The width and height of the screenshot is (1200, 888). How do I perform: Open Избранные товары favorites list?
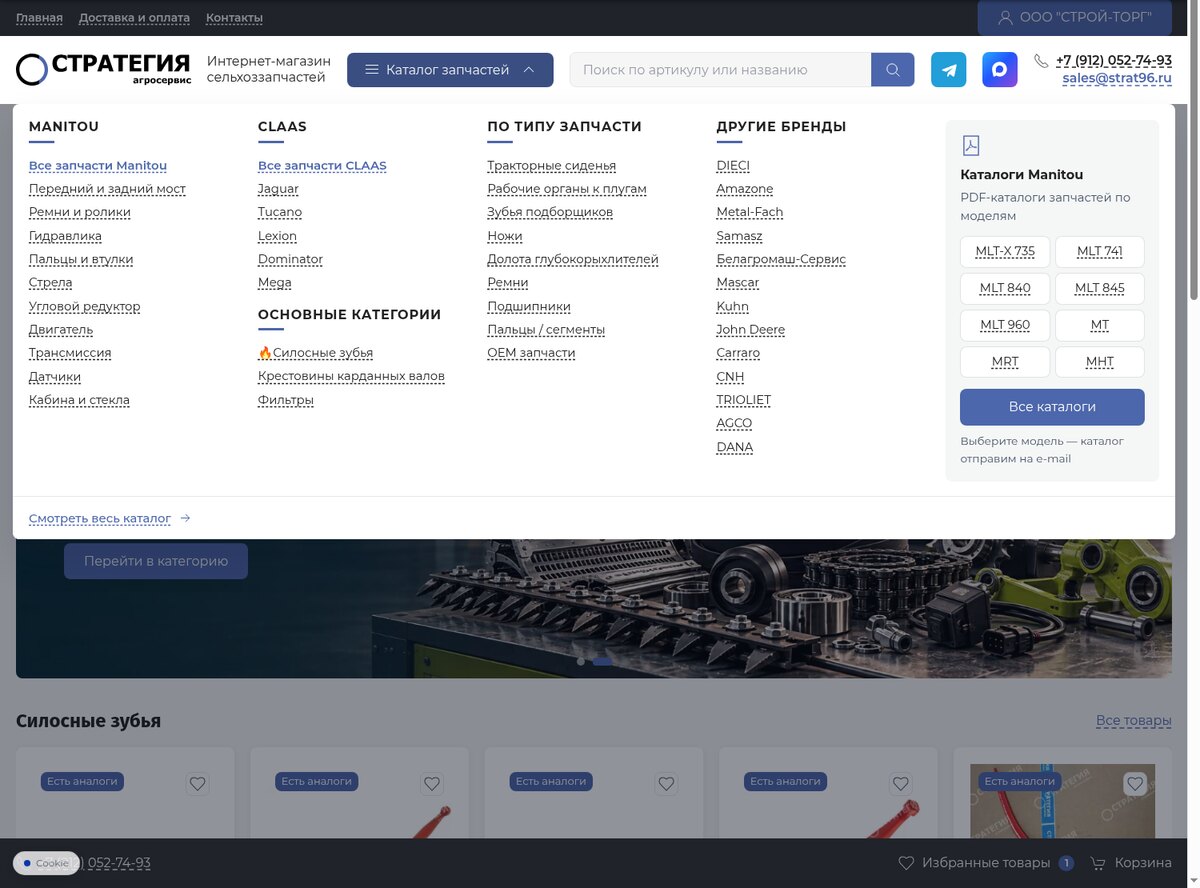click(x=985, y=863)
